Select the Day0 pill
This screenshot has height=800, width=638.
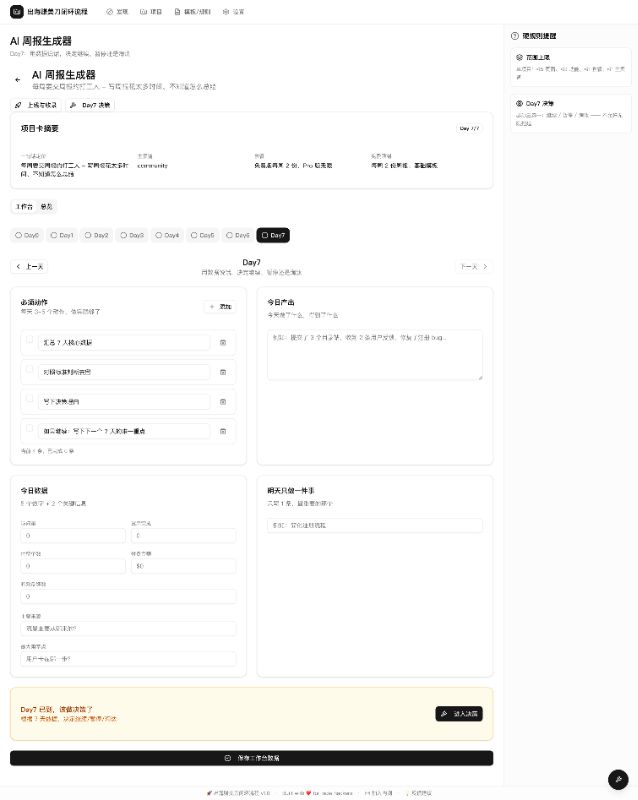[27, 235]
